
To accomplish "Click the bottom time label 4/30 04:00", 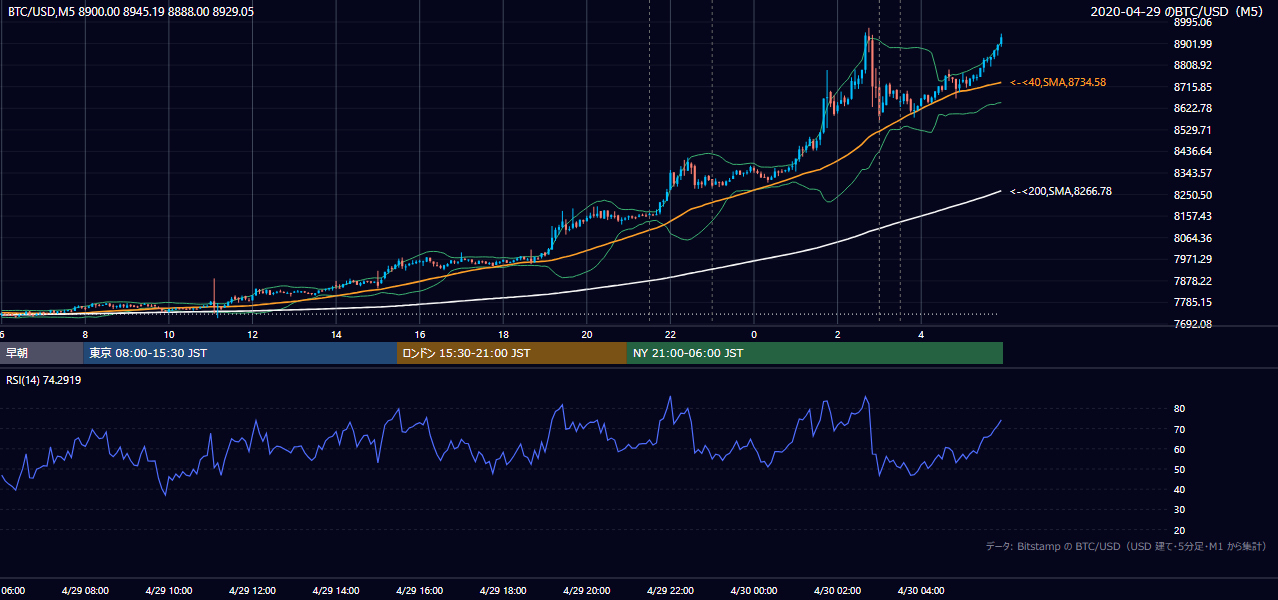I will [x=920, y=591].
